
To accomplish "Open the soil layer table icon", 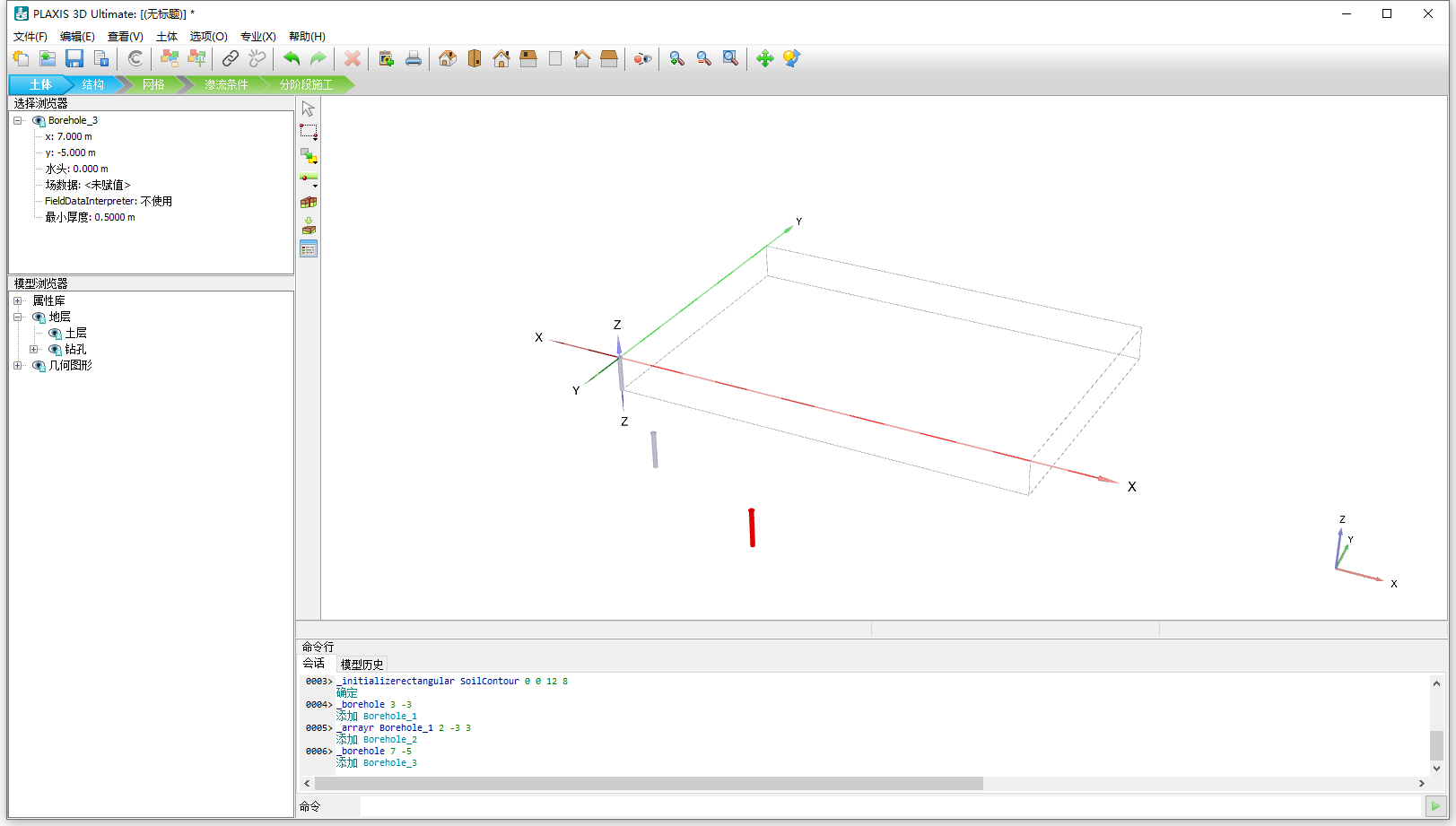I will tap(309, 249).
